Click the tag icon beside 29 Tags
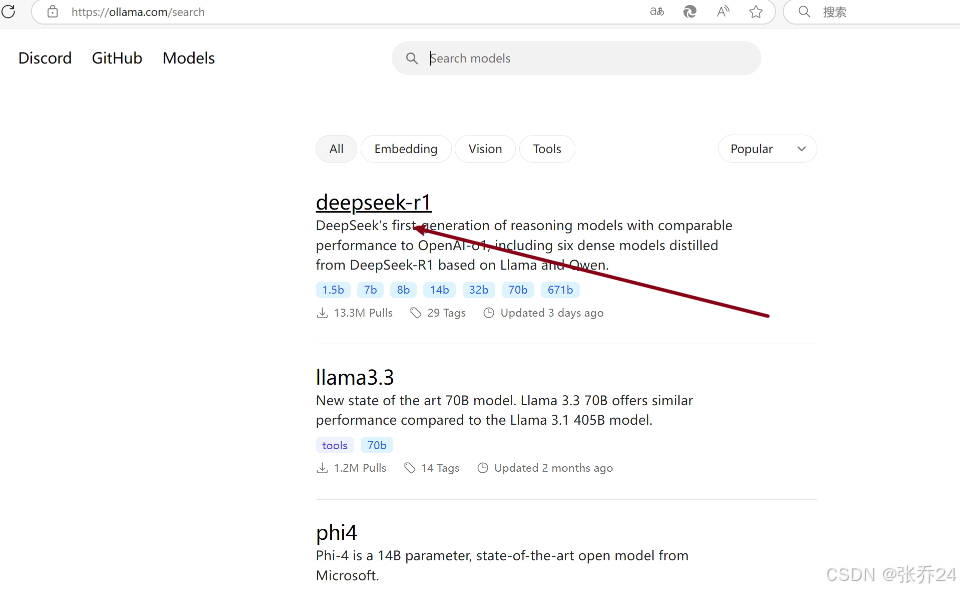This screenshot has height=592, width=960. click(x=416, y=313)
